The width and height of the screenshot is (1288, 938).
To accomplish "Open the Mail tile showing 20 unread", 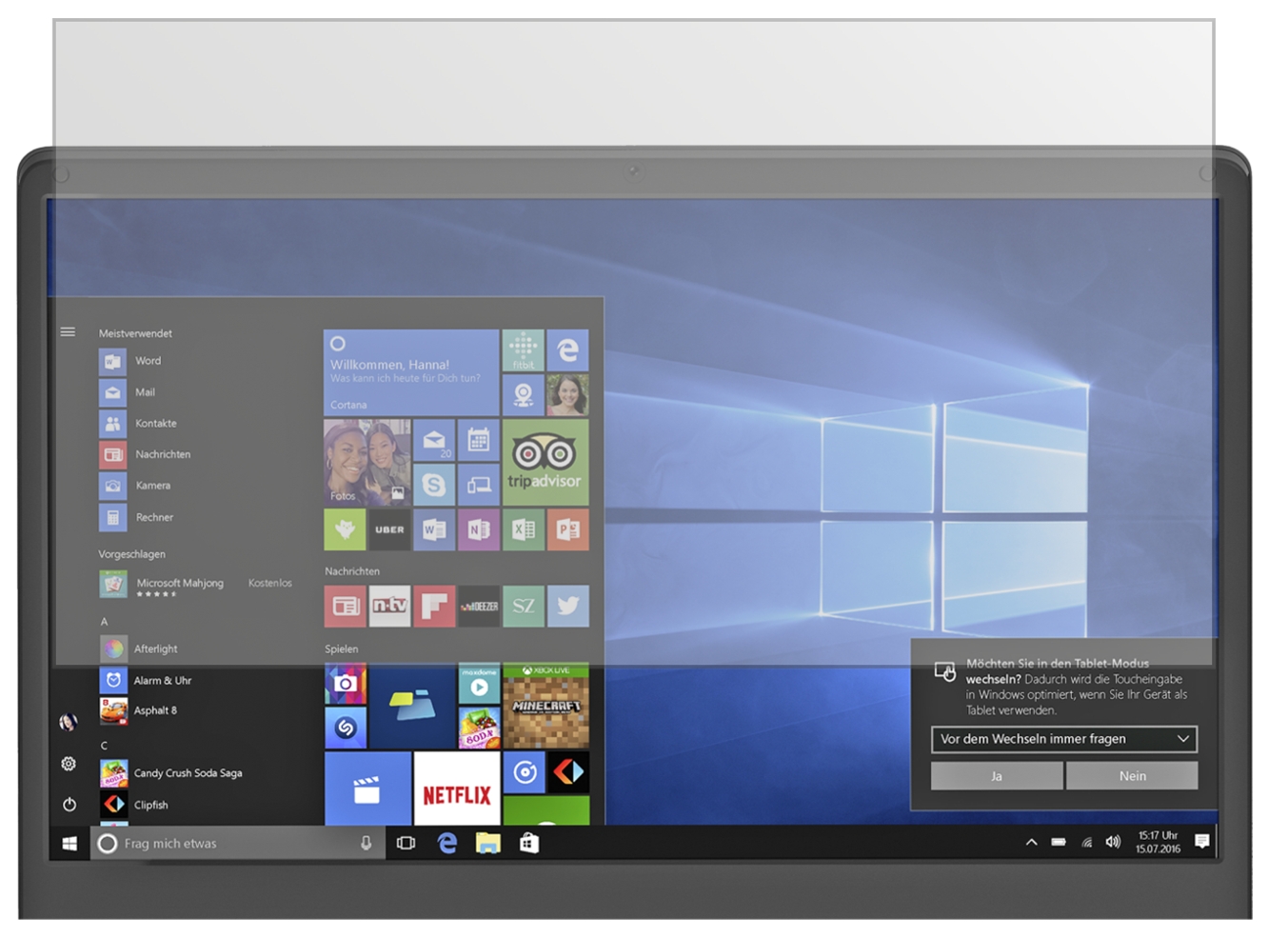I will tap(434, 440).
